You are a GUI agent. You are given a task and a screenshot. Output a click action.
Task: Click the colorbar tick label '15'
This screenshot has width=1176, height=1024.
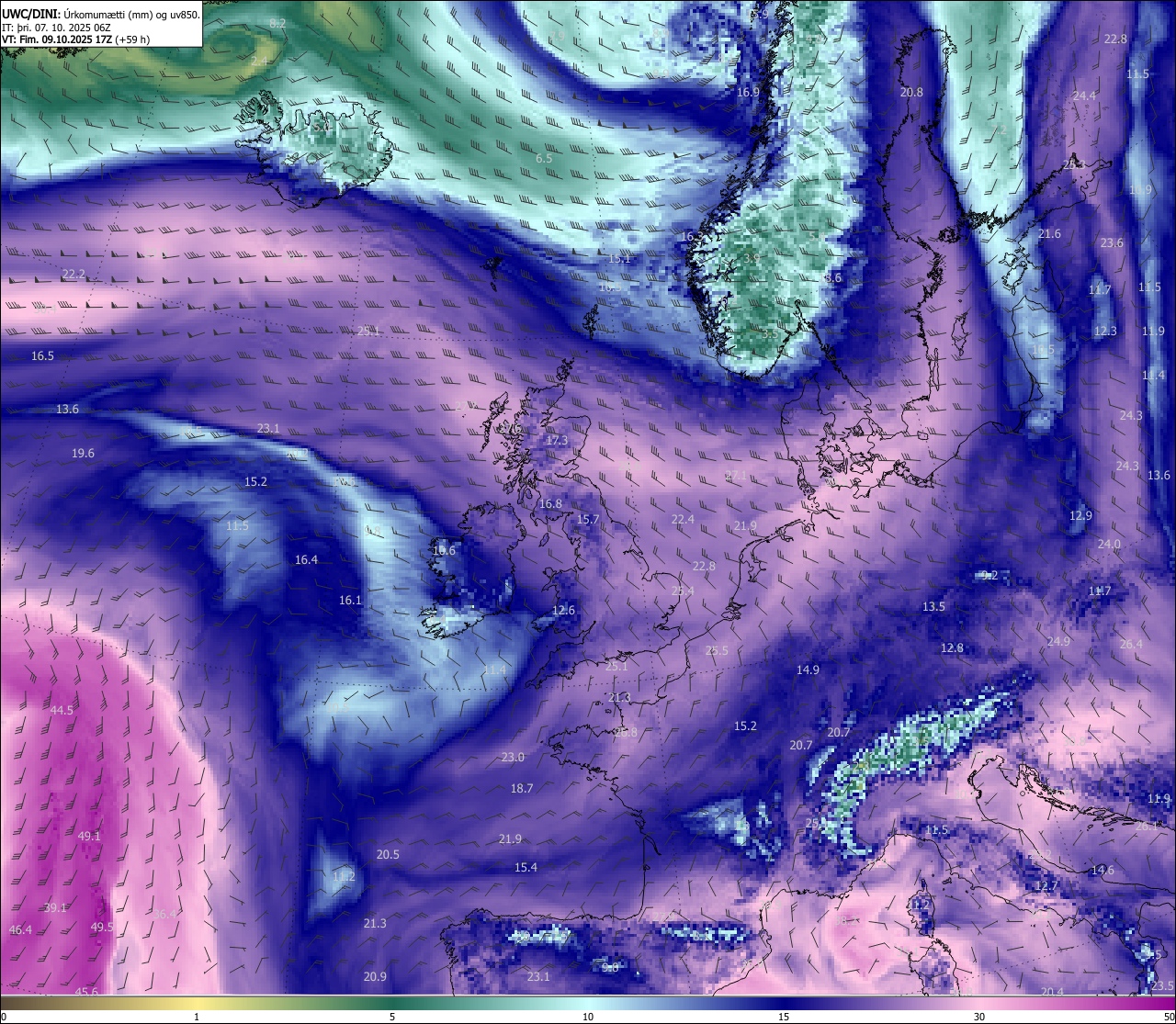(x=784, y=1017)
